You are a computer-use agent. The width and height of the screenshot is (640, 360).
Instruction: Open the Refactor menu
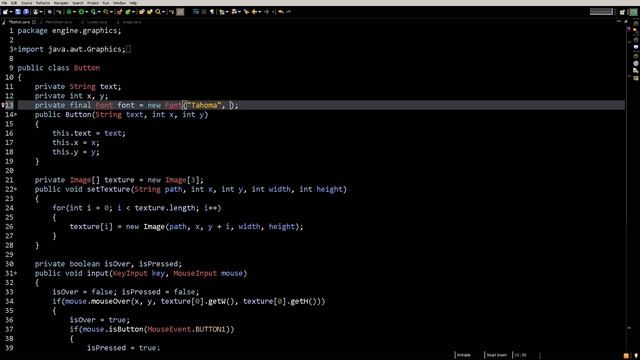click(43, 3)
